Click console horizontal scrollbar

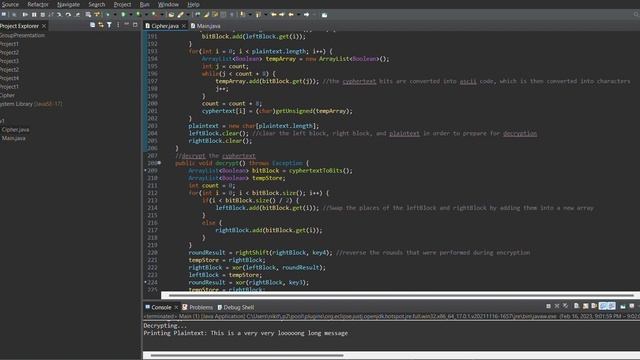247,355
